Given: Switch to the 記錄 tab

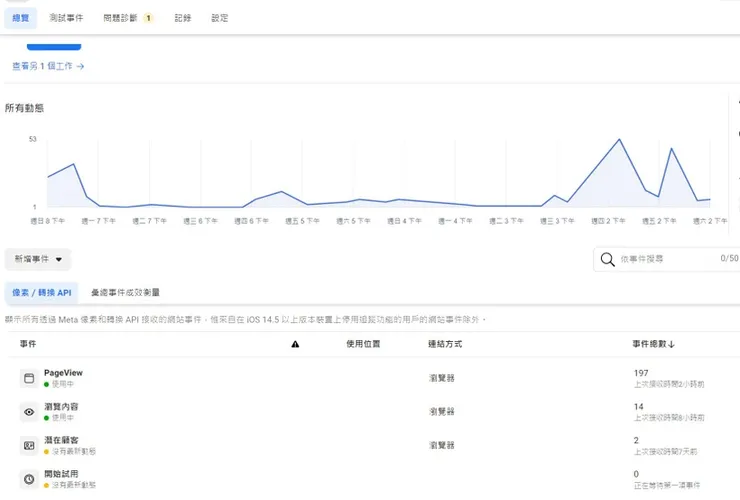Looking at the screenshot, I should pyautogui.click(x=183, y=18).
